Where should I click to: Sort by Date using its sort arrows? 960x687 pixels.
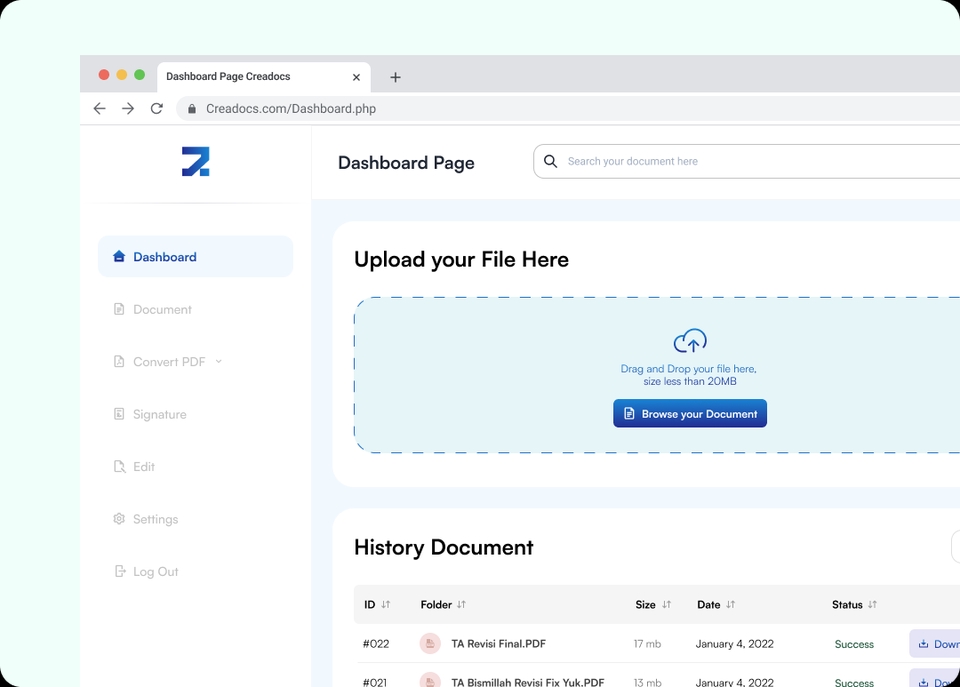click(730, 604)
